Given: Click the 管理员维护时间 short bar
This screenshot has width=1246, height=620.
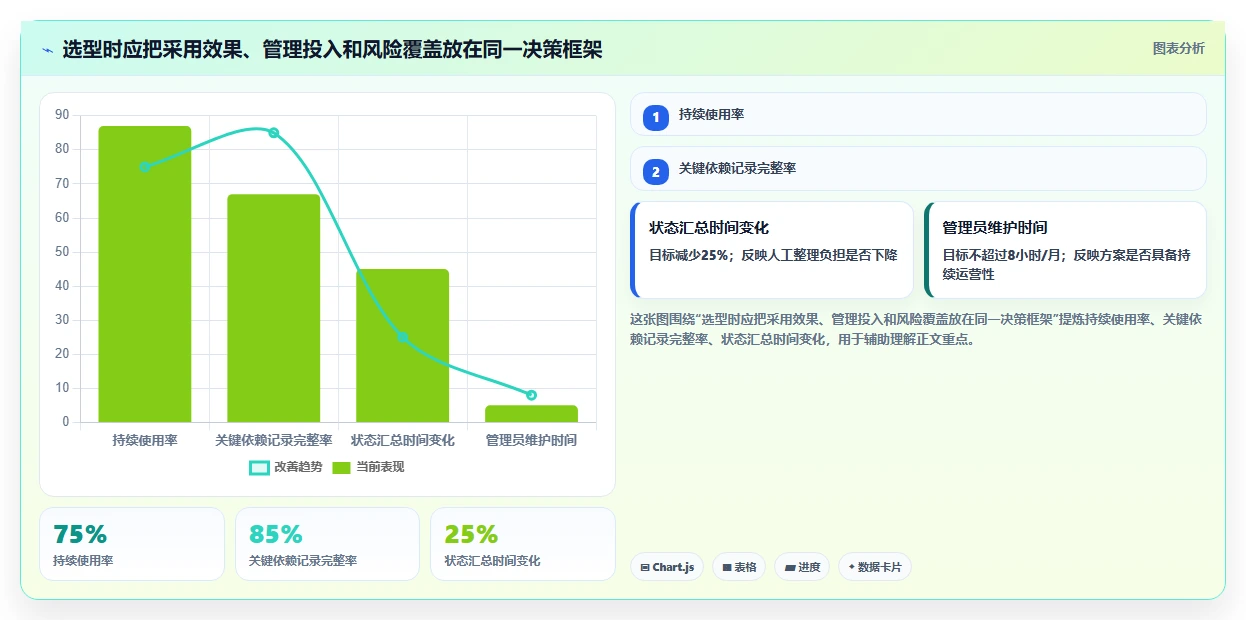Looking at the screenshot, I should pyautogui.click(x=531, y=413).
